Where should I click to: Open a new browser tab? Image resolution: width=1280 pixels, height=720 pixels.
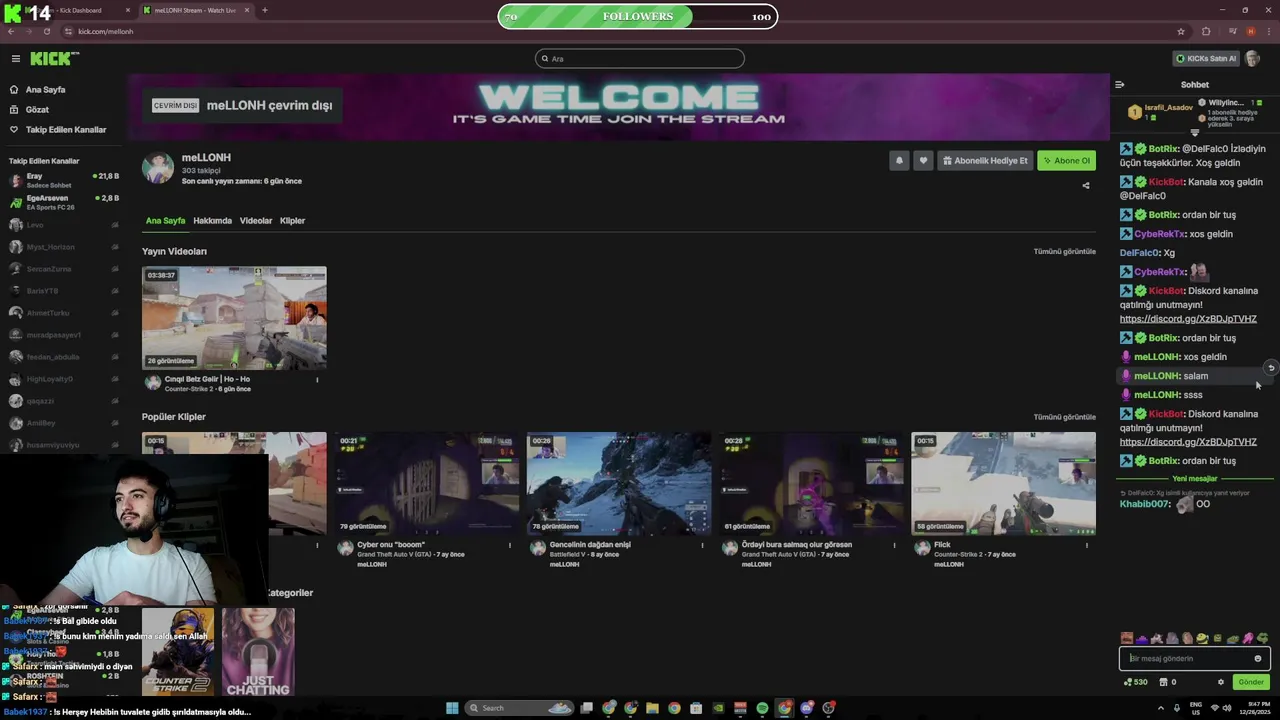point(264,10)
